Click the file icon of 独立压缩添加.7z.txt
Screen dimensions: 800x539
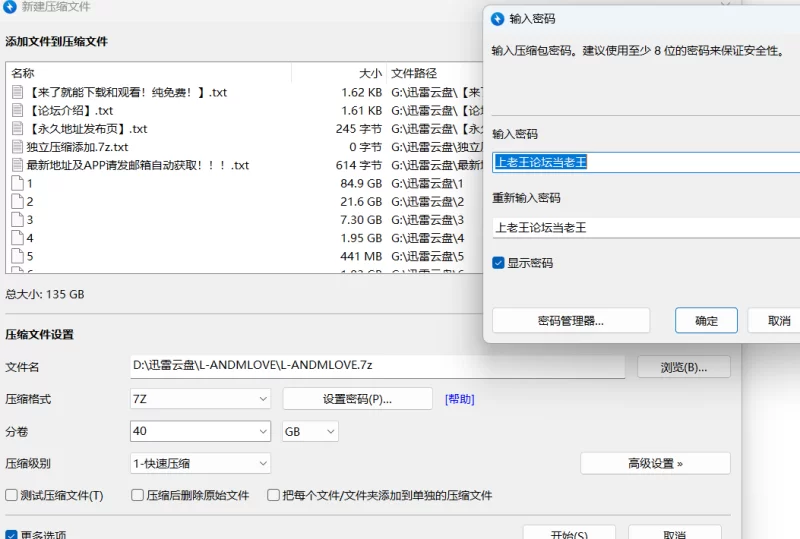coord(17,147)
